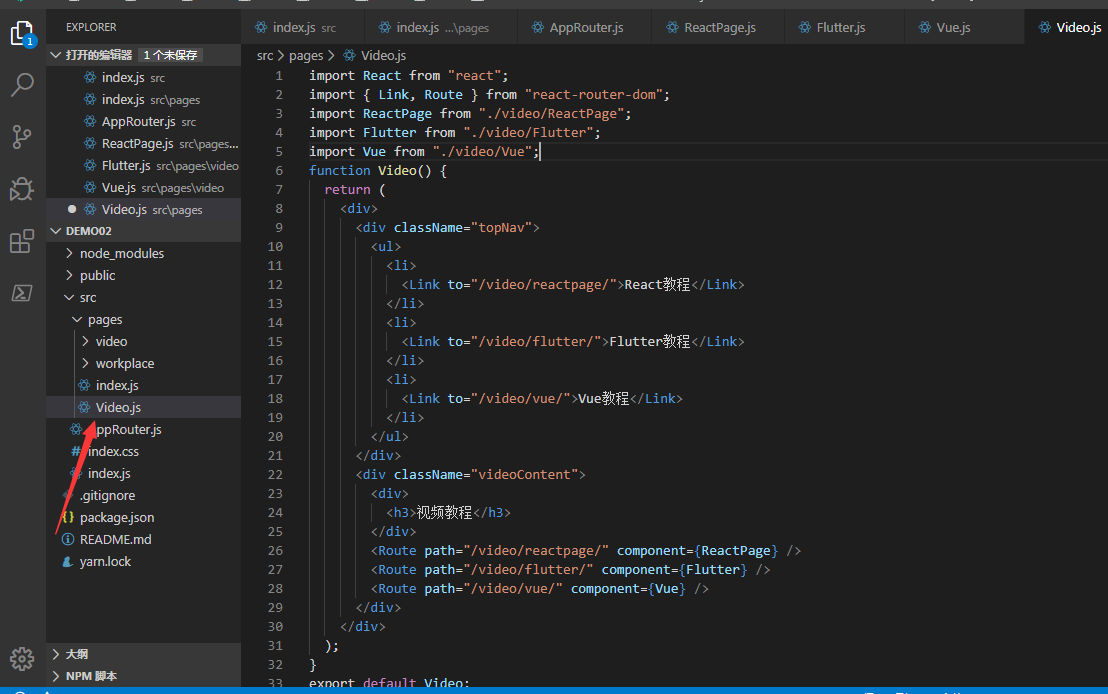Open the Search view in activity bar
This screenshot has width=1108, height=694.
(22, 85)
